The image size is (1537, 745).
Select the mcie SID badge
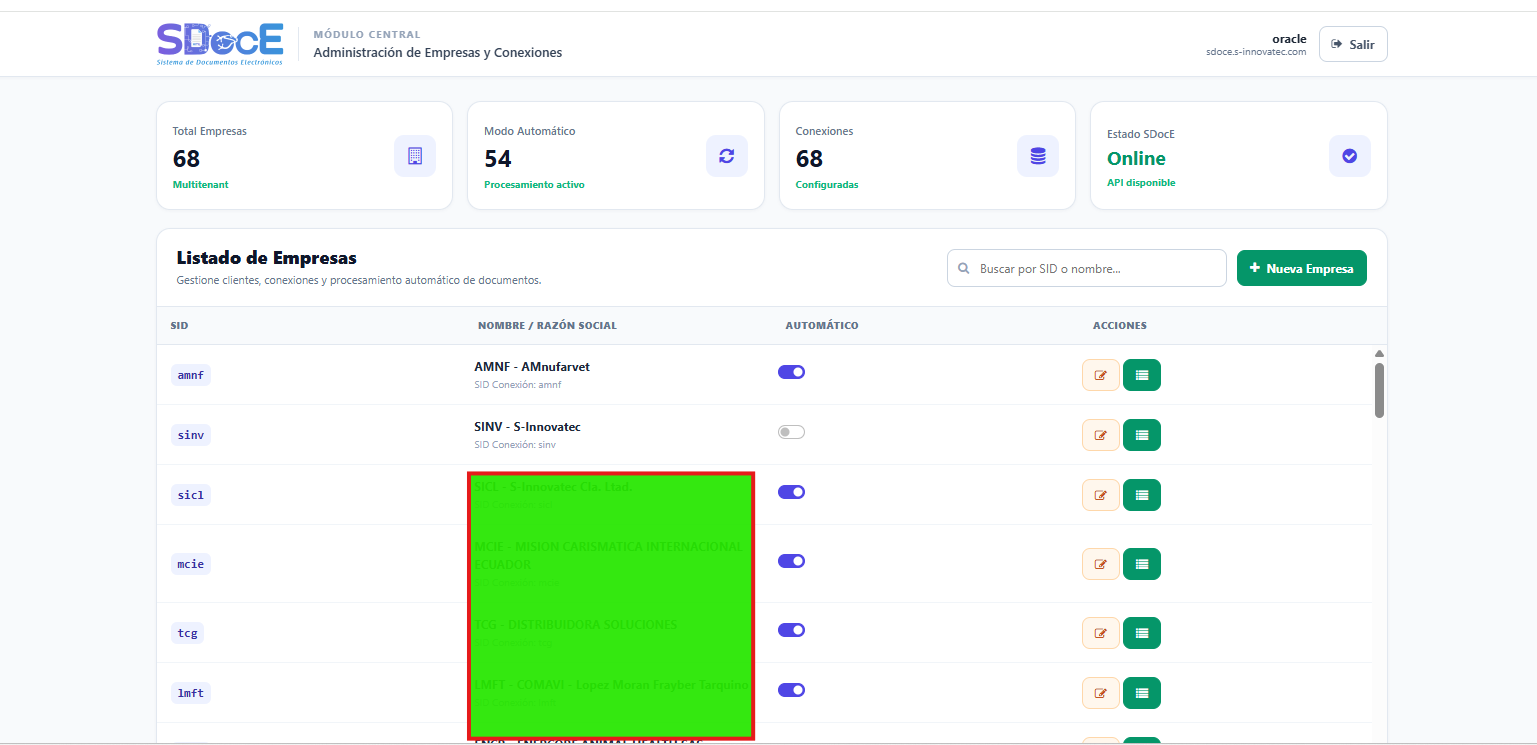click(190, 564)
